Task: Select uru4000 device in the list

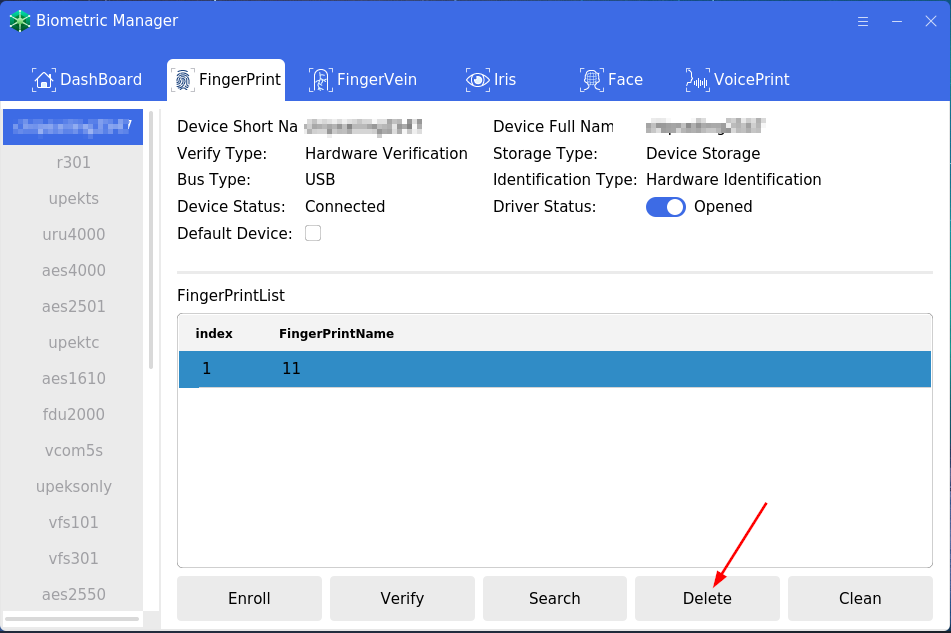Action: point(73,235)
